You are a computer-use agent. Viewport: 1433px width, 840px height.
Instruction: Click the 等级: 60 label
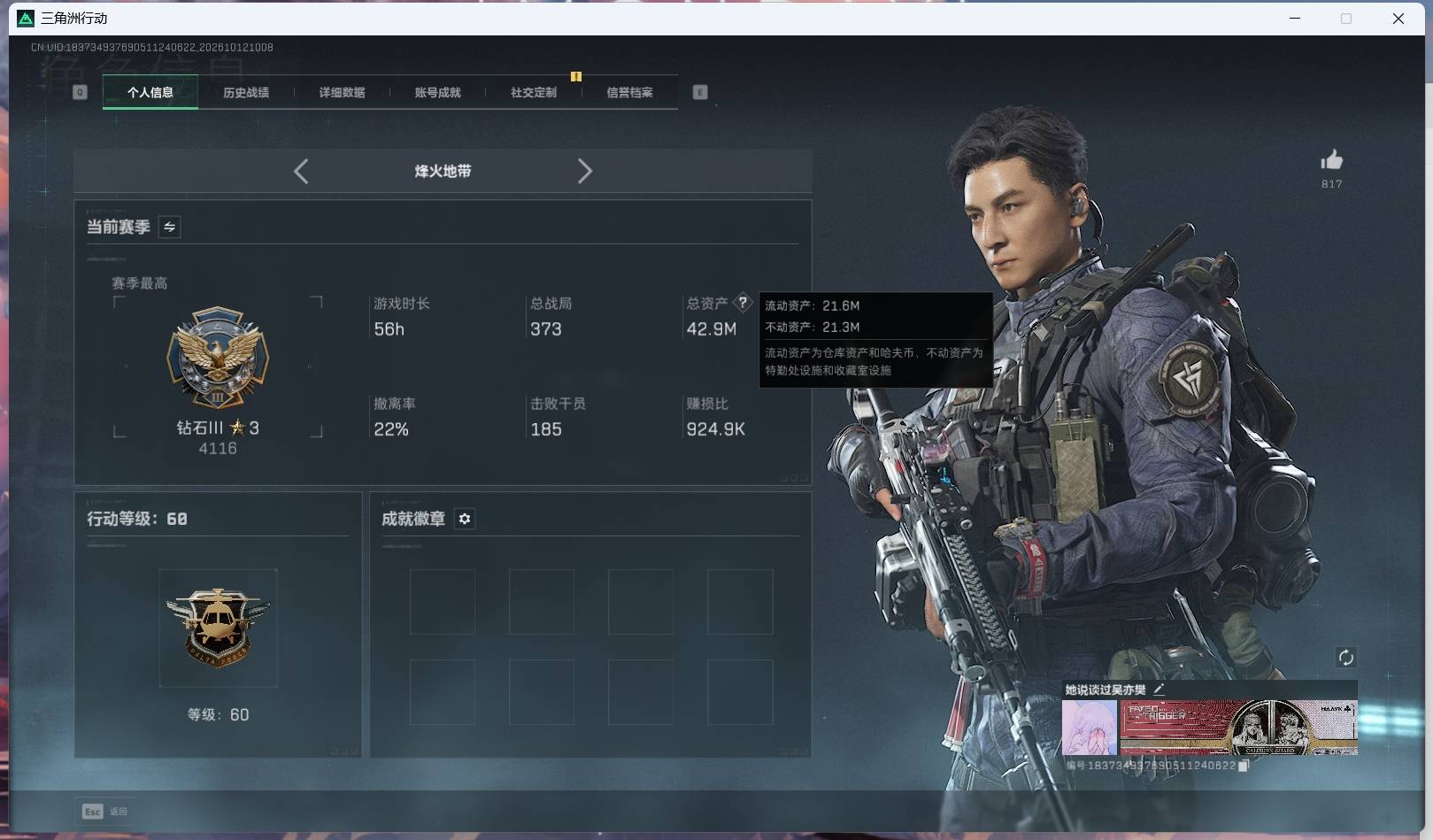(218, 714)
